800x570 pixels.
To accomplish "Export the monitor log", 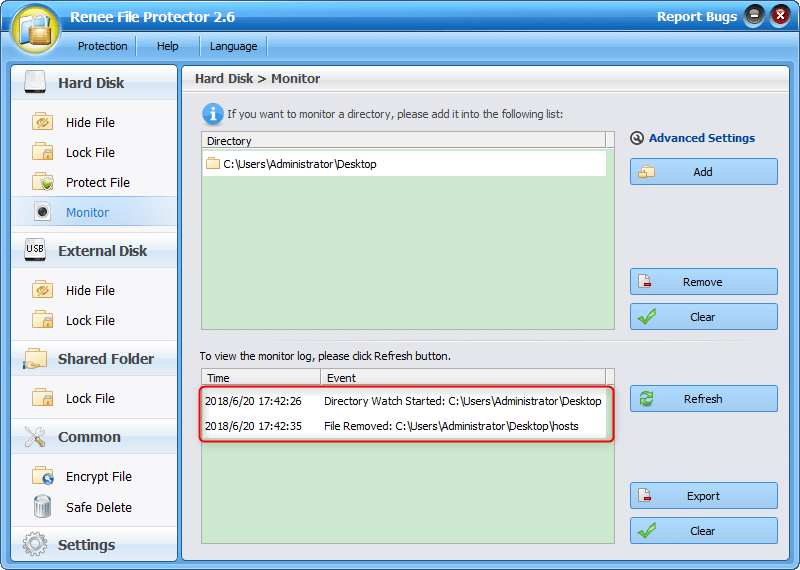I will (703, 496).
